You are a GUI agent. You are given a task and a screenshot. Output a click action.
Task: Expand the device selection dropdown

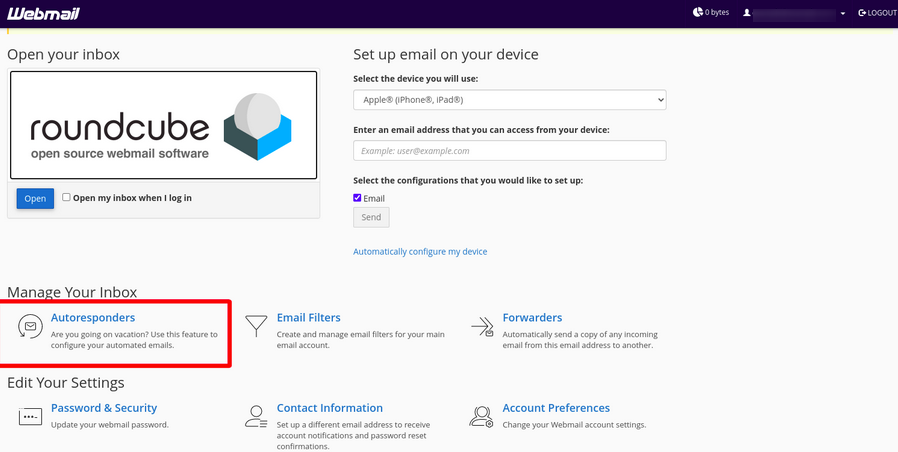point(509,100)
